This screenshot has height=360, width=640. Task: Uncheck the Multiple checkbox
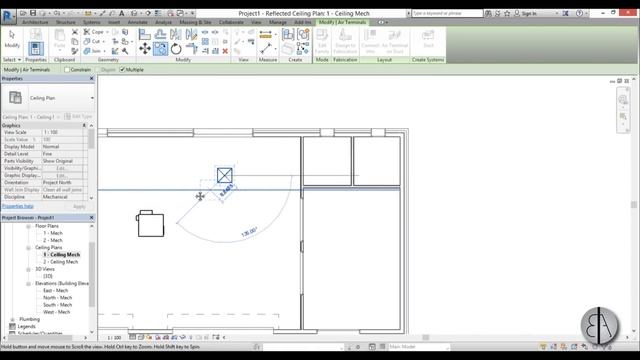pos(122,70)
